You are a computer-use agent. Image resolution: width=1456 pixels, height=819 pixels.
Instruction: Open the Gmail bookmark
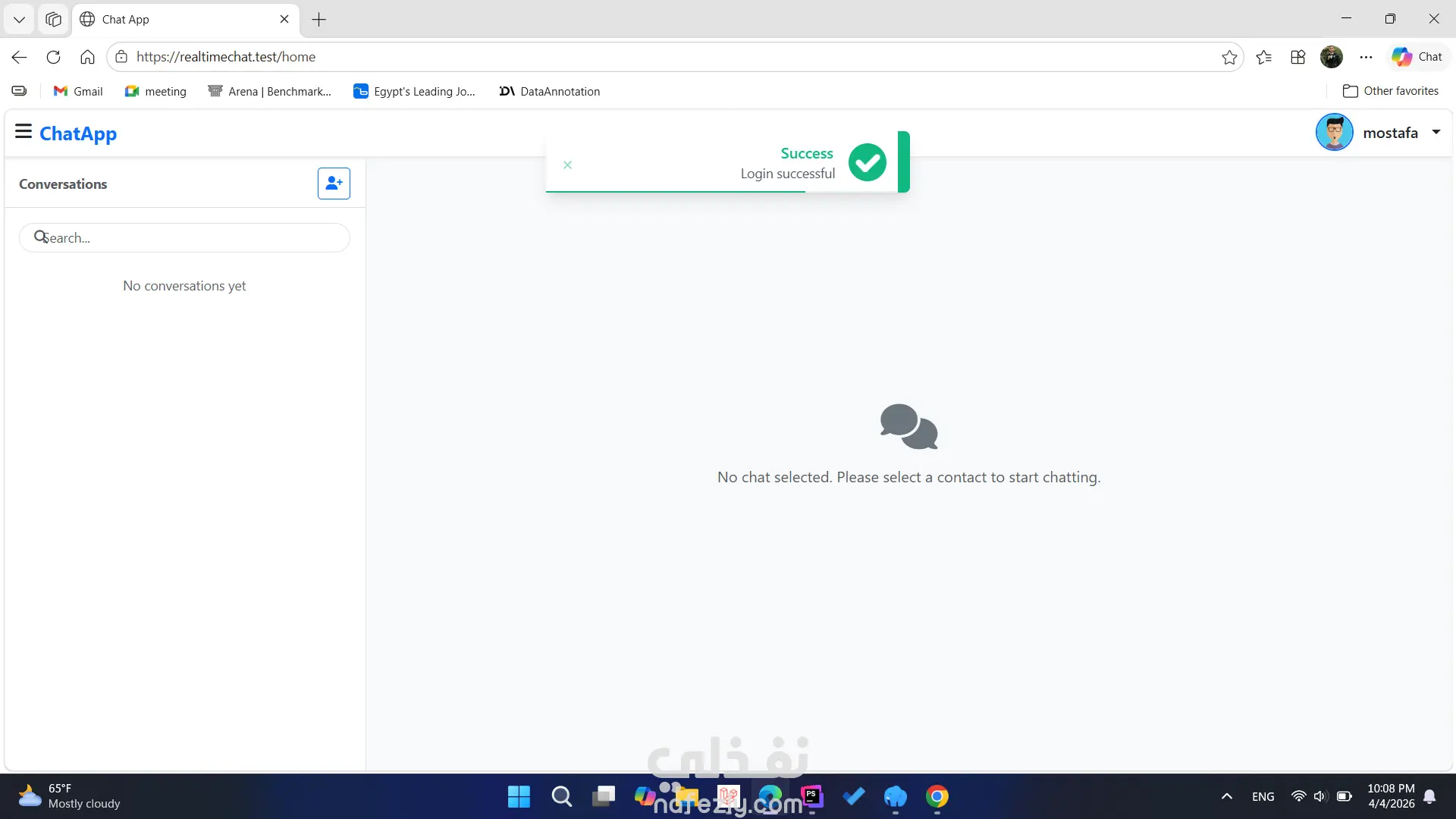pos(78,91)
